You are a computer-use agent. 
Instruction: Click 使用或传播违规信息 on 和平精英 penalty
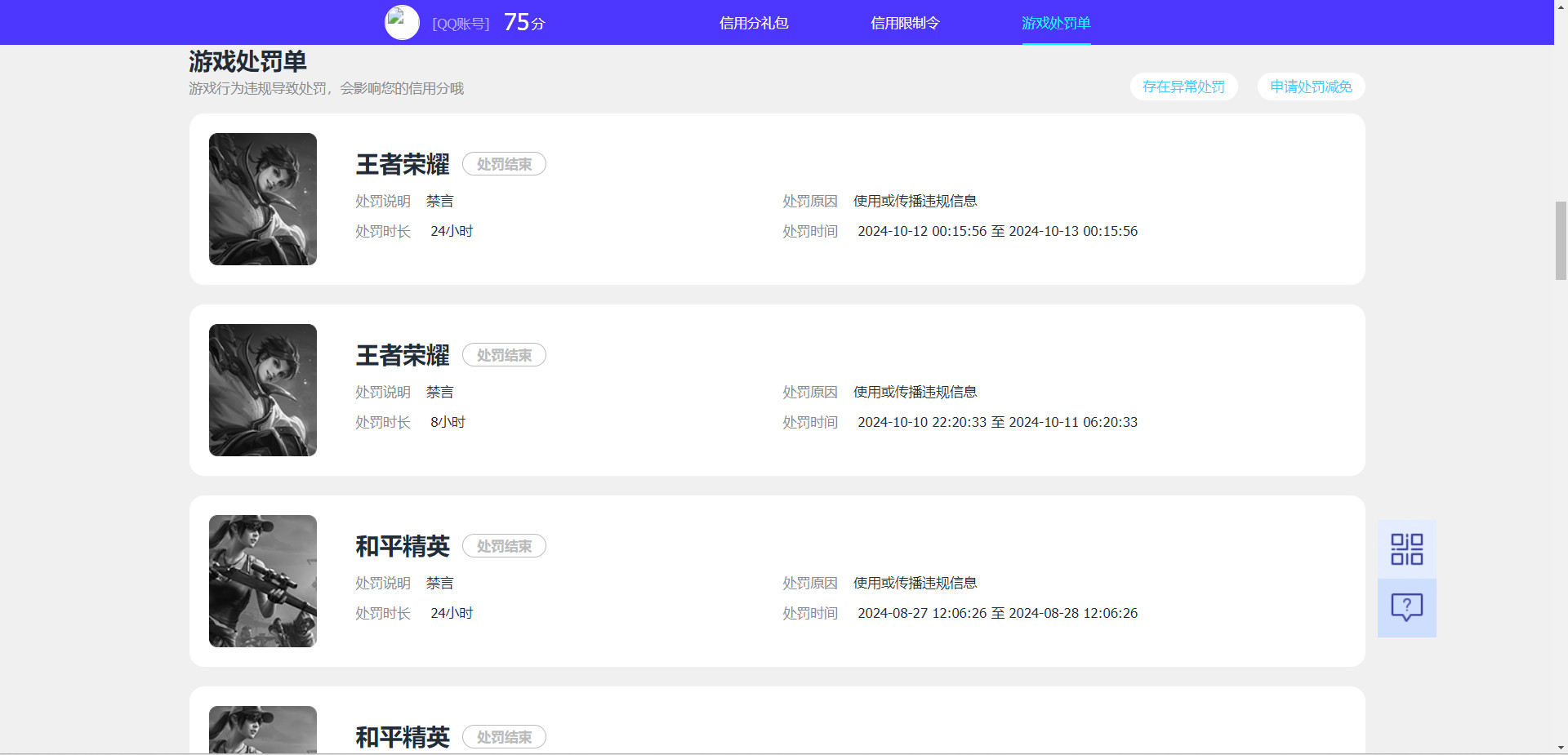pyautogui.click(x=915, y=583)
